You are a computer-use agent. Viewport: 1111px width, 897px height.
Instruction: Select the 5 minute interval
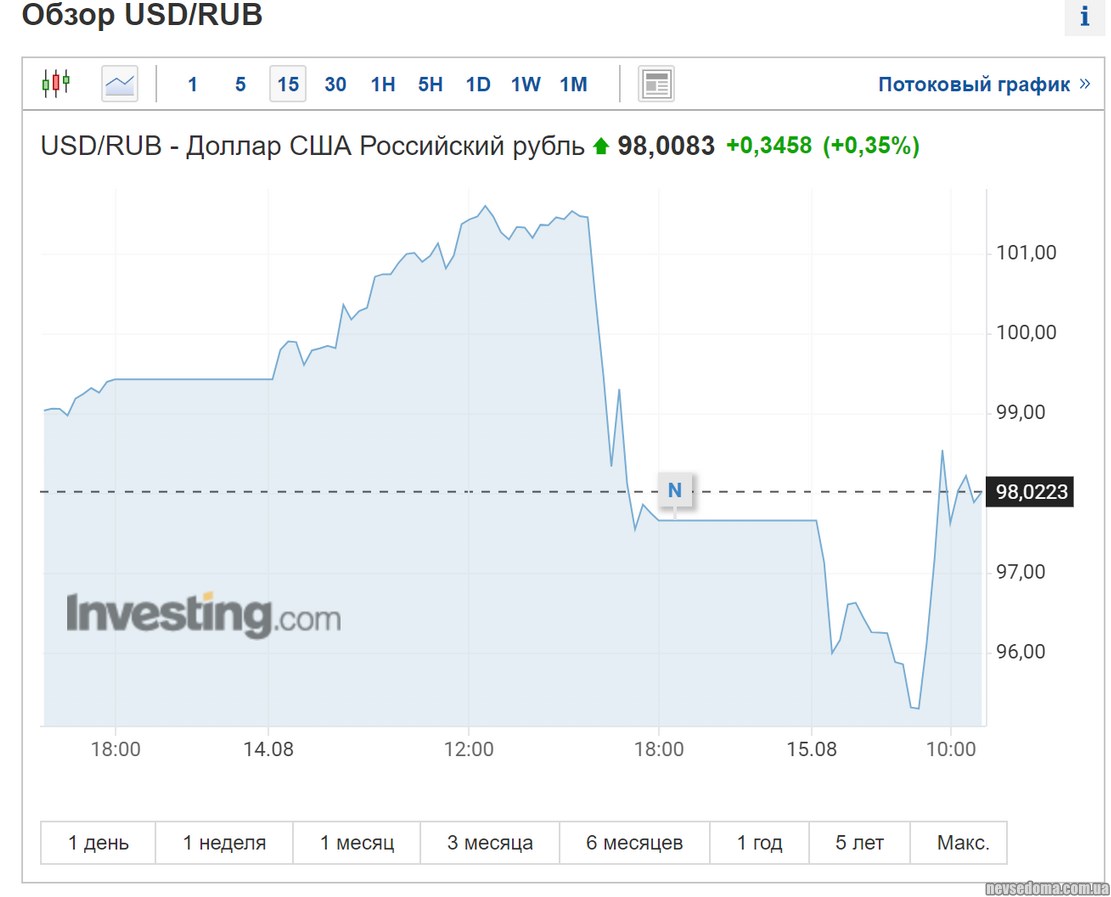240,85
